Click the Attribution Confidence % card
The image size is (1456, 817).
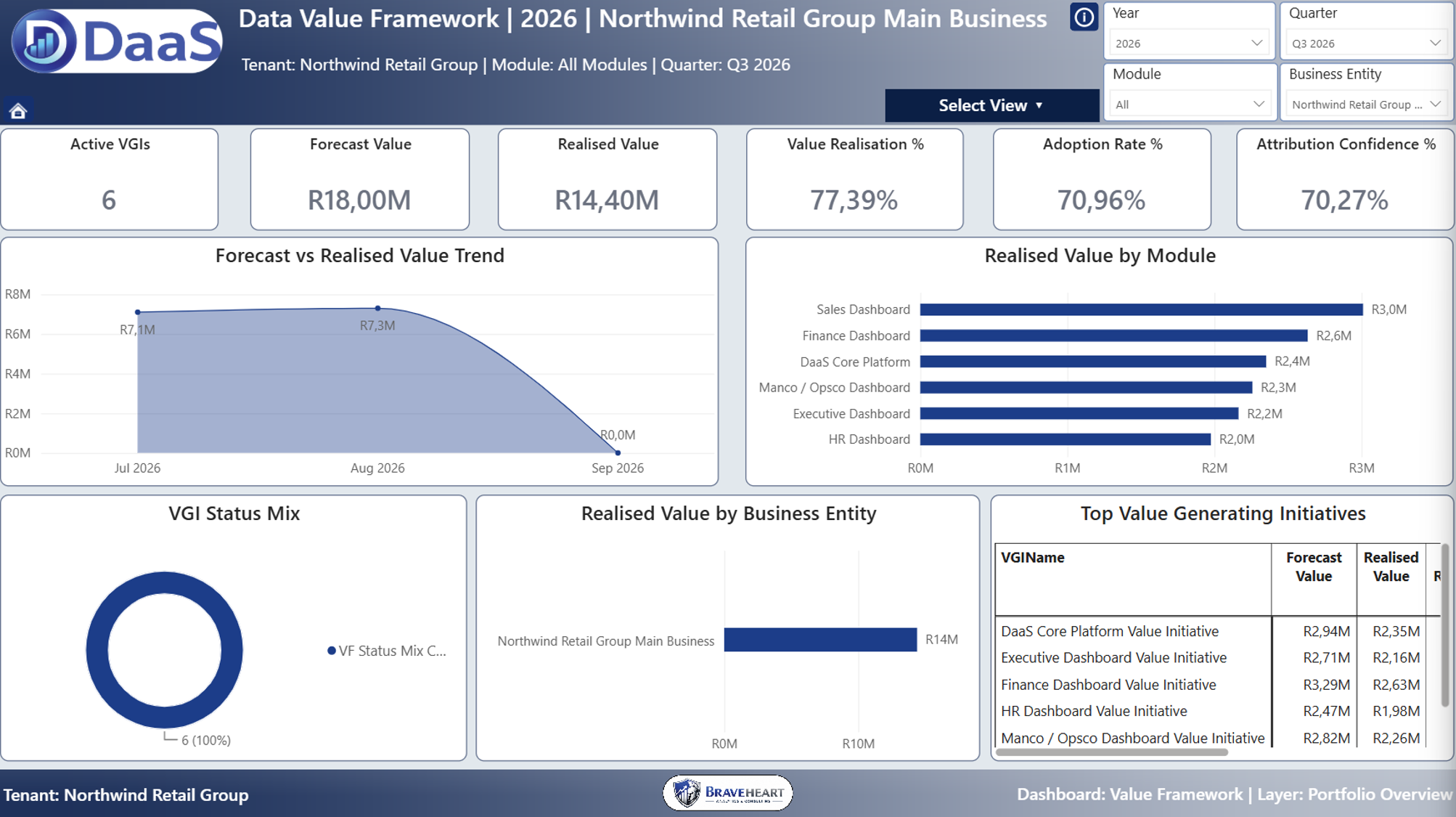(1346, 179)
